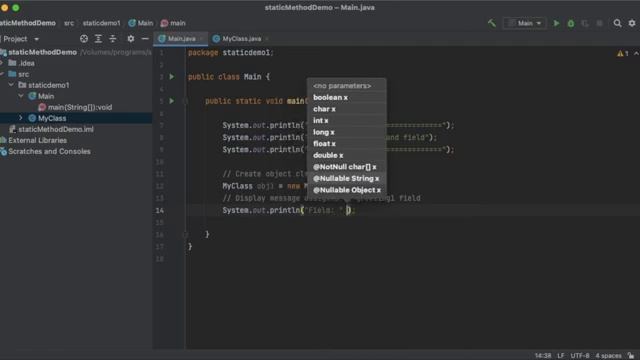This screenshot has height=360, width=640.
Task: Select the staticMethodDemo project root
Action: coord(42,52)
